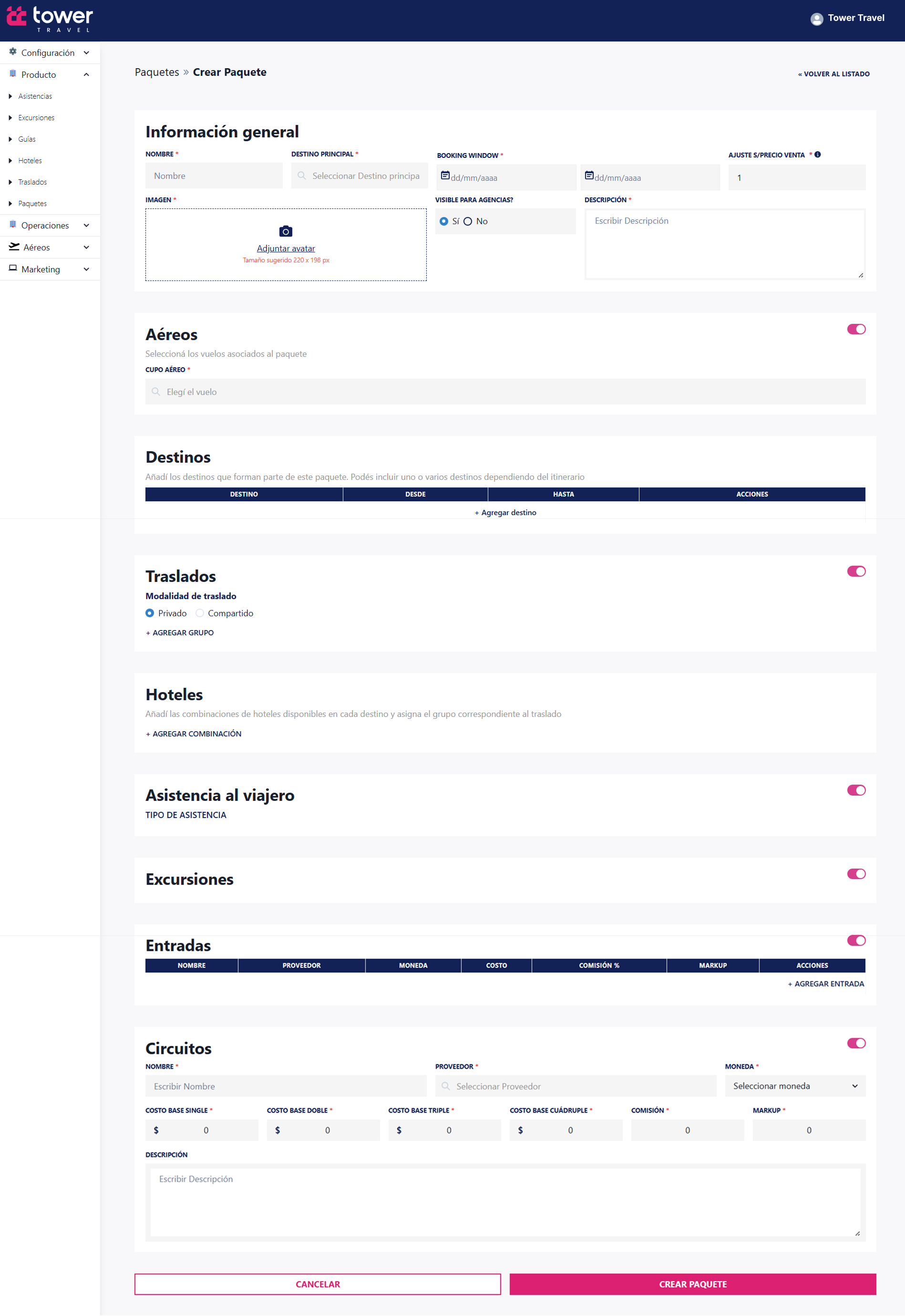Expand the Aéreos sidebar chevron

[86, 248]
